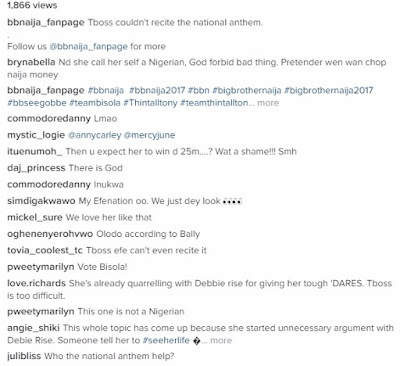Expand angie_shiki's comment with more
400x366 pixels.
(x=221, y=340)
